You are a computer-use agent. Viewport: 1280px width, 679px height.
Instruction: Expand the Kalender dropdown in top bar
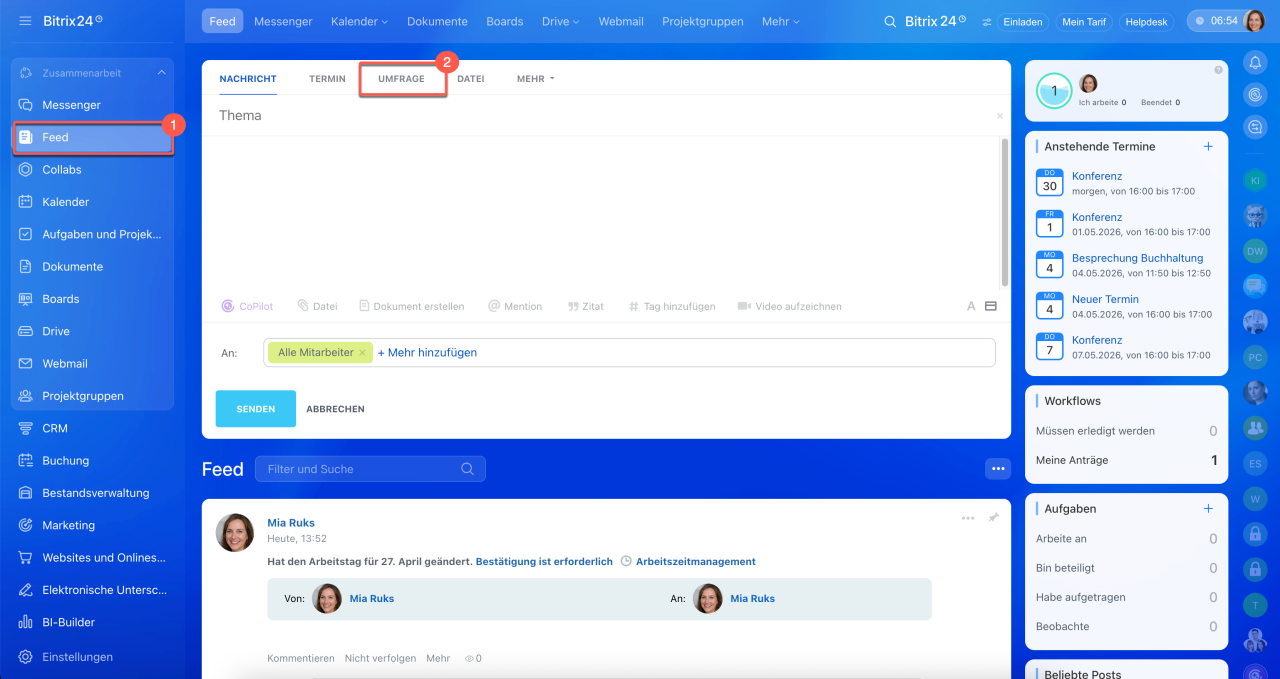359,21
